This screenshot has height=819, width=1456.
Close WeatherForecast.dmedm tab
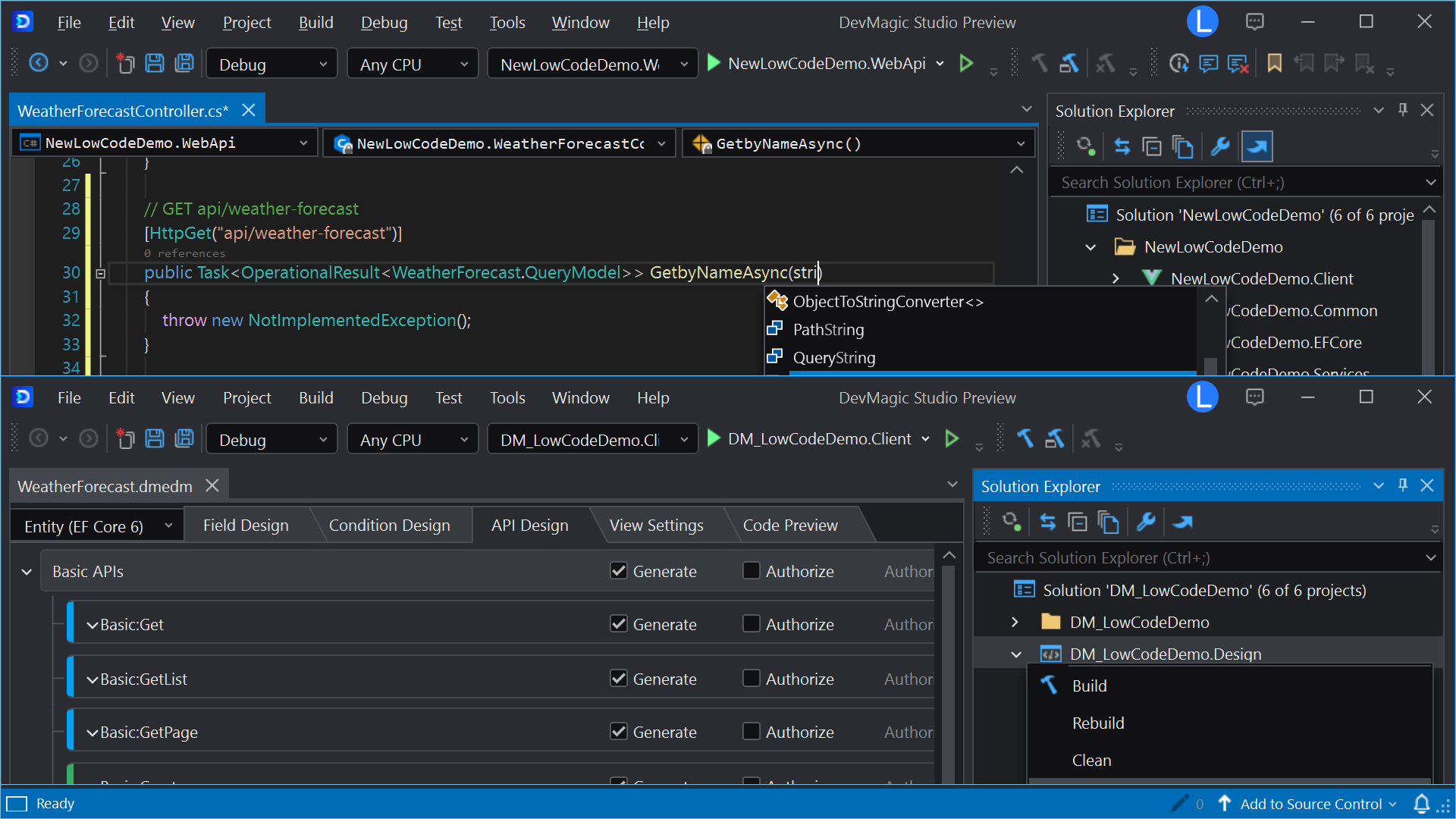coord(212,485)
